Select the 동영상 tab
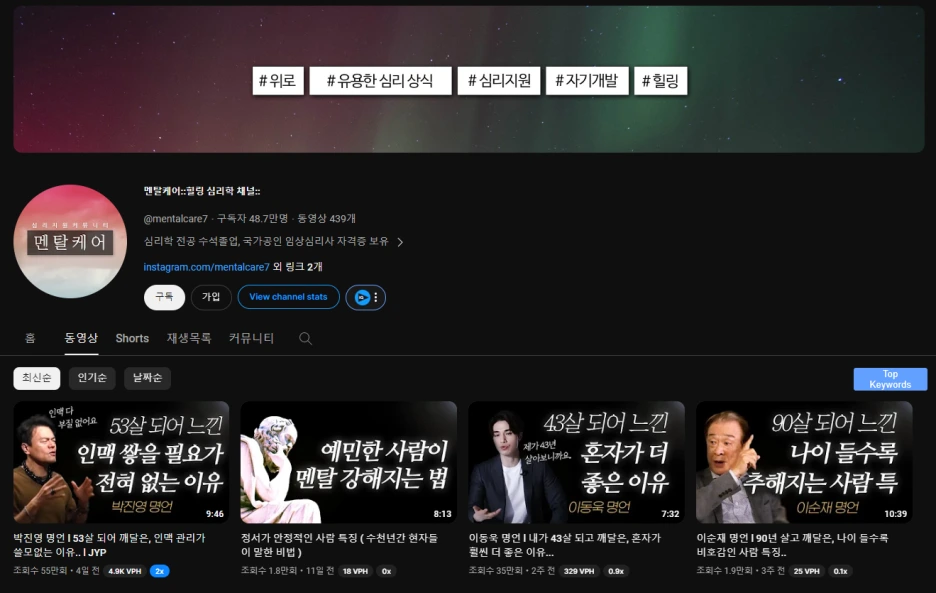 (81, 338)
